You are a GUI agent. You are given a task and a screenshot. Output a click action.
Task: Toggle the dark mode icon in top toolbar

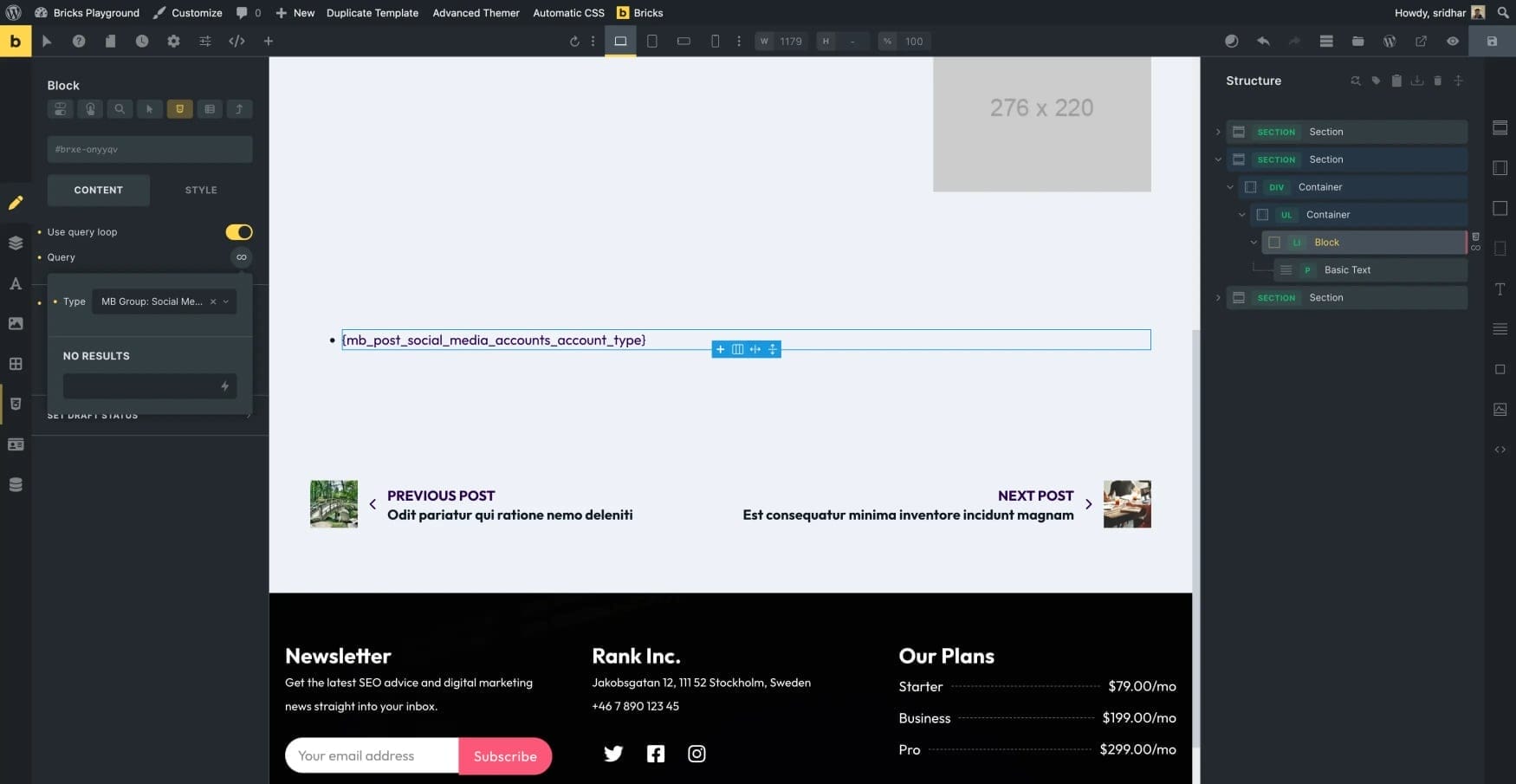tap(1231, 42)
